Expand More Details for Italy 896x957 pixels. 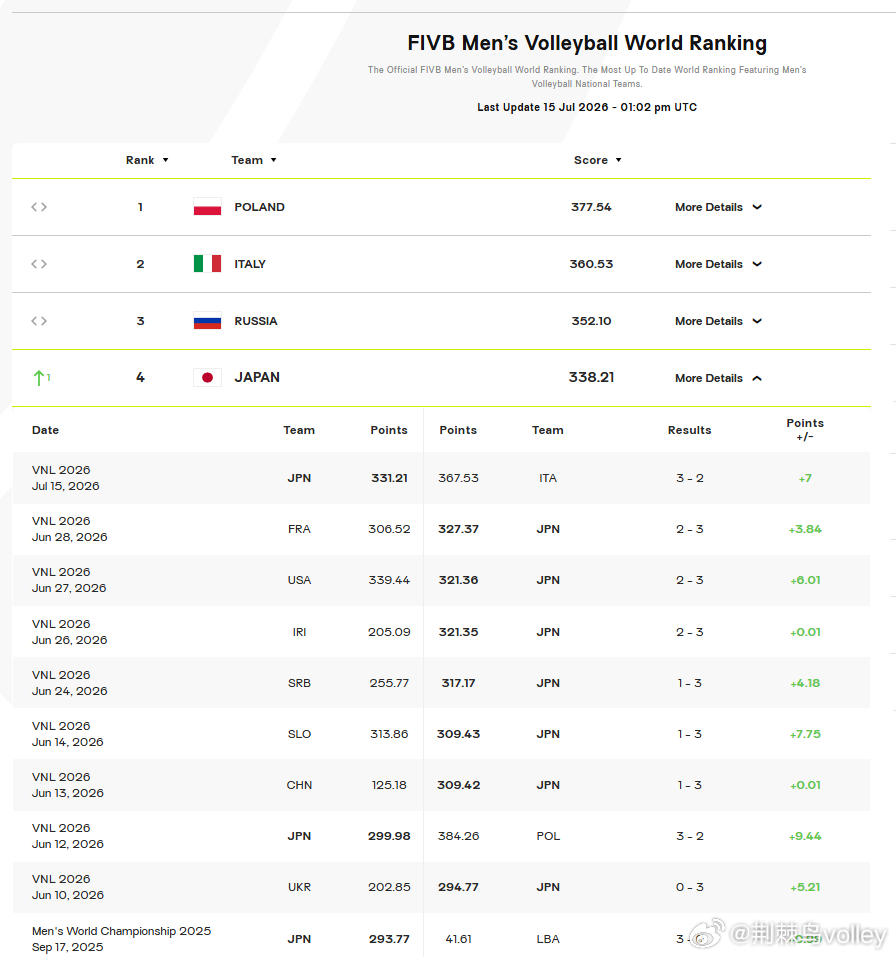tap(718, 264)
